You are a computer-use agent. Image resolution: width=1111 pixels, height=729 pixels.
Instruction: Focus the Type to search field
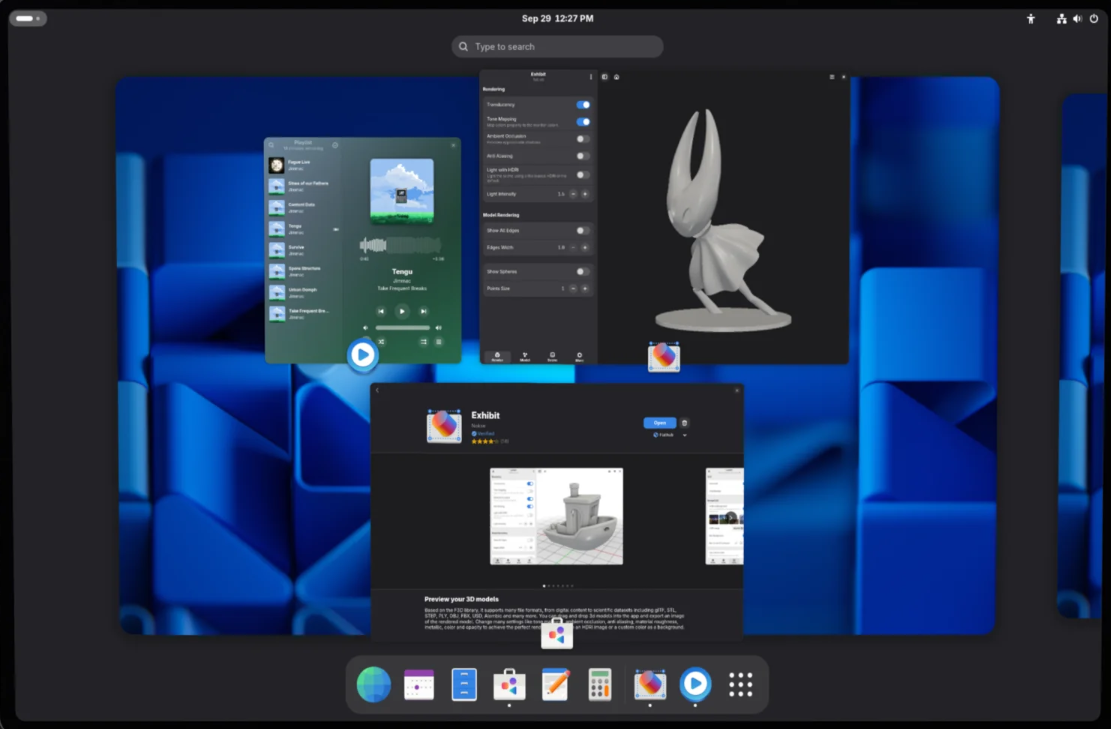(x=558, y=47)
